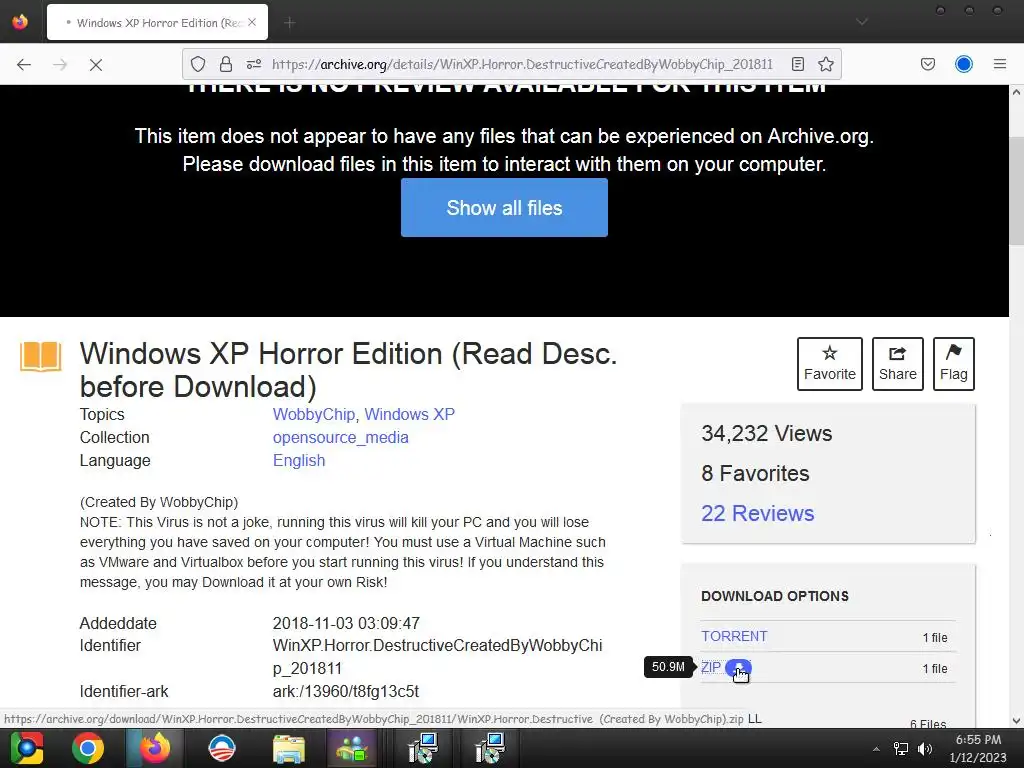Click the ark:/13960/t8fg13c5t identifier text

[x=345, y=691]
